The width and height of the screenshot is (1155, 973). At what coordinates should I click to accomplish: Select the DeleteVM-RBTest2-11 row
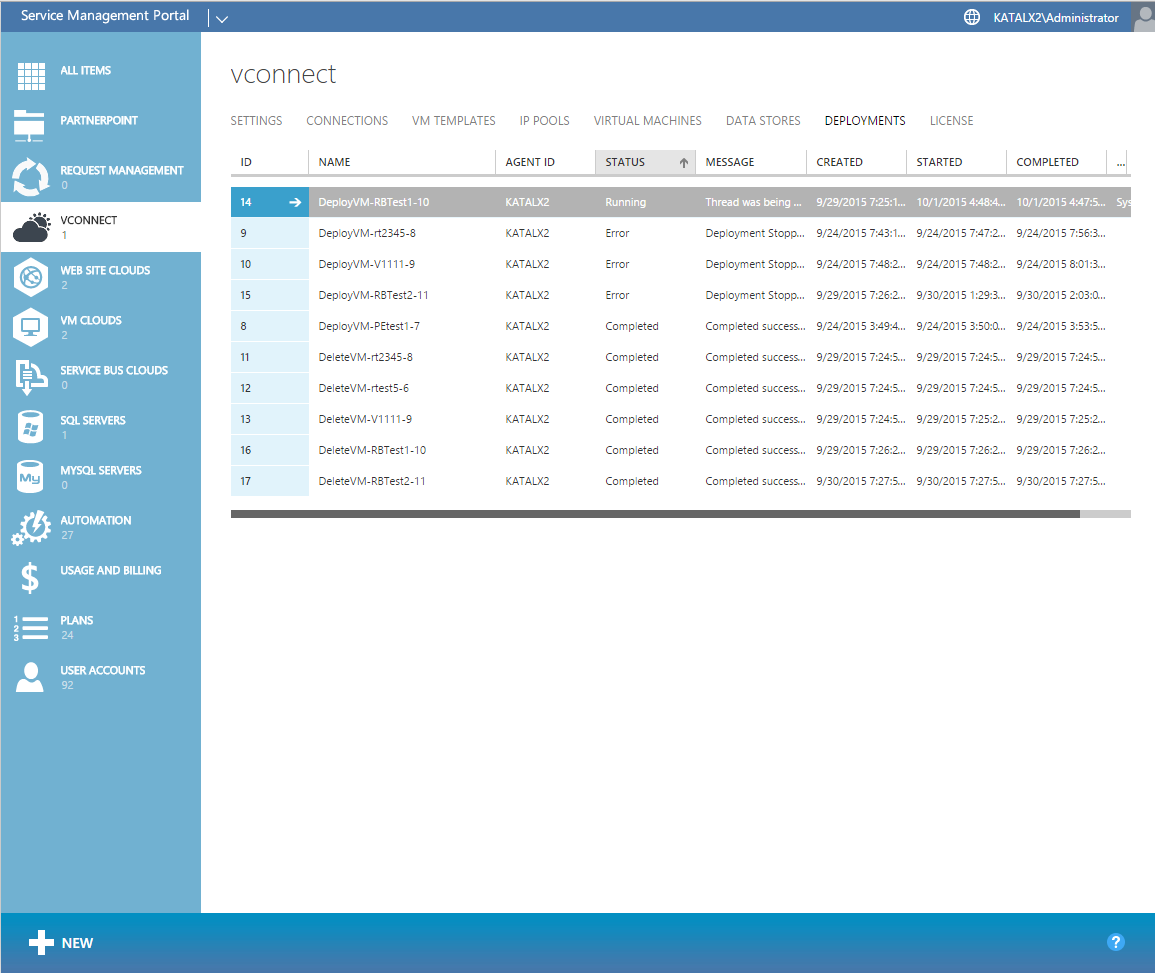point(681,480)
